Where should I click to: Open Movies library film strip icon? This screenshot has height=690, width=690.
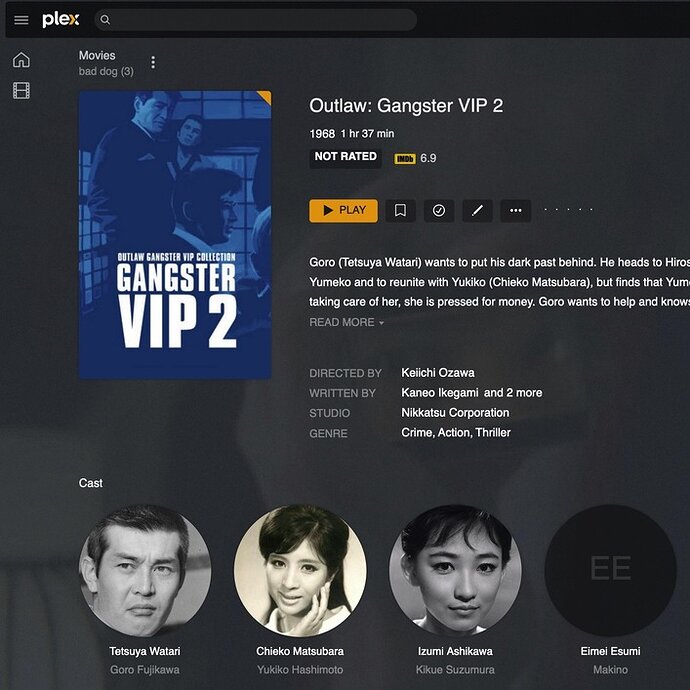[21, 91]
